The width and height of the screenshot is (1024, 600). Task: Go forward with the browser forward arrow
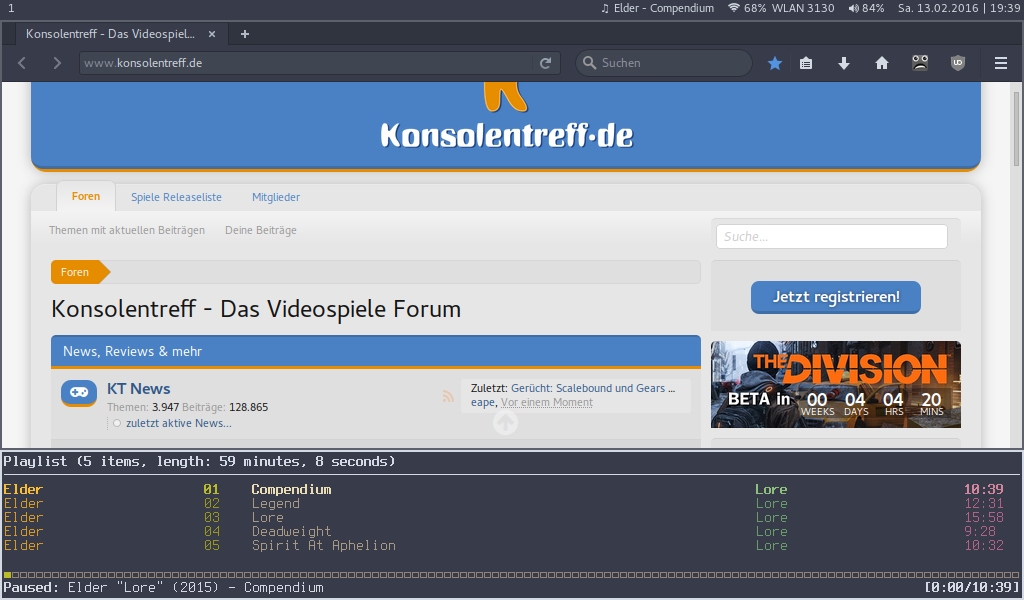click(x=57, y=63)
